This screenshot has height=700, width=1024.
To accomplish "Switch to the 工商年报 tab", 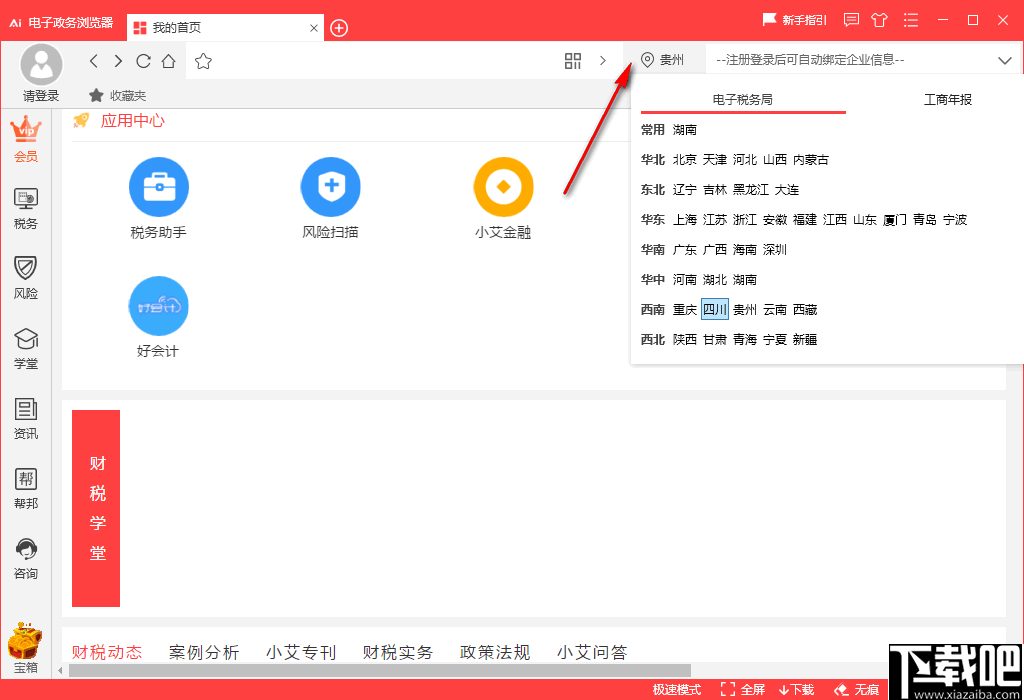I will coord(947,99).
